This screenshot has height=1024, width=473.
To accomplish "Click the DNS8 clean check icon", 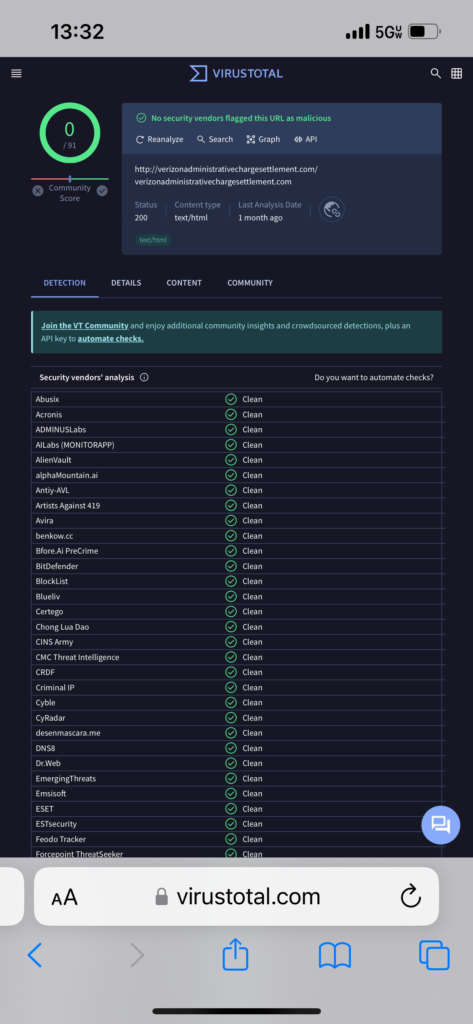I will [231, 748].
